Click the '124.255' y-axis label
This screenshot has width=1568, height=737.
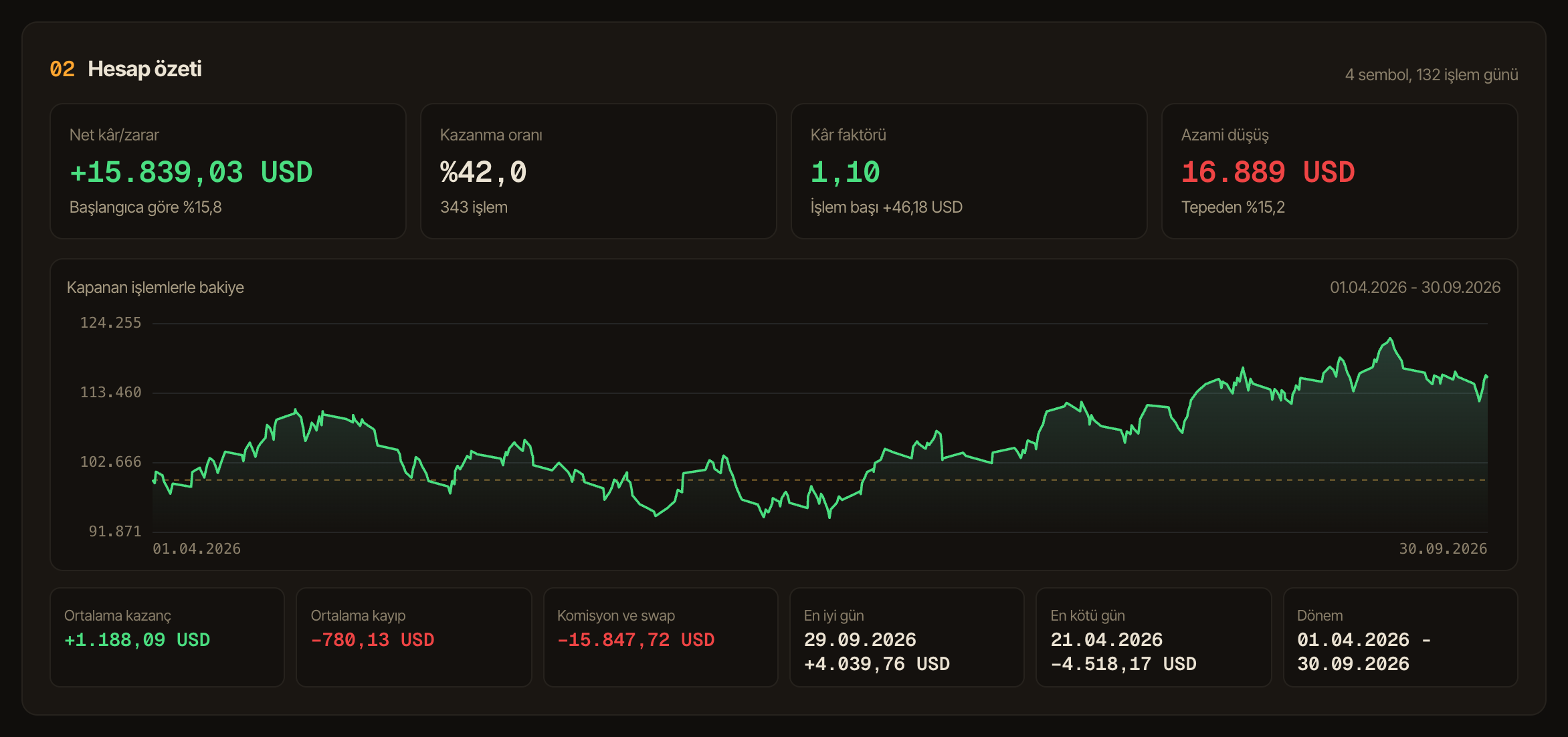(110, 323)
